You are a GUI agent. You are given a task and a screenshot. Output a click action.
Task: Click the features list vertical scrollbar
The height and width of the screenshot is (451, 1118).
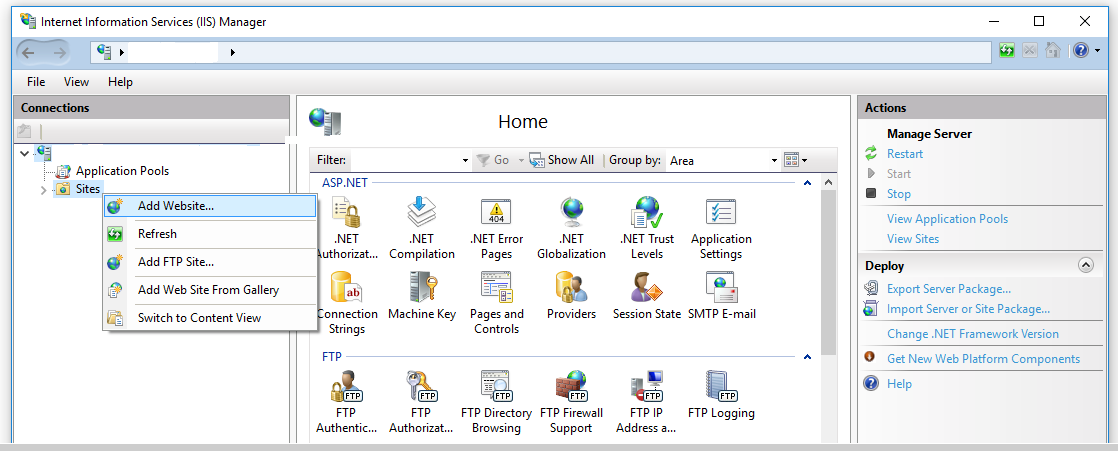point(827,272)
